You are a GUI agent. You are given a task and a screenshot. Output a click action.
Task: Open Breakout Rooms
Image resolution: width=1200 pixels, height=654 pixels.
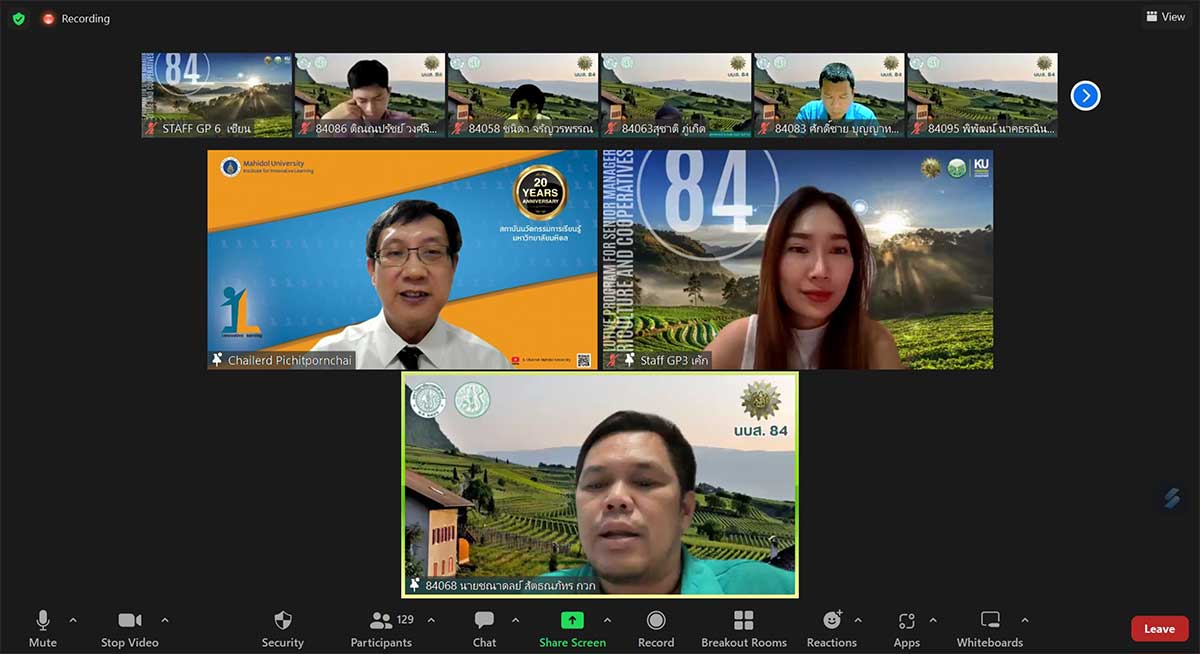click(743, 629)
